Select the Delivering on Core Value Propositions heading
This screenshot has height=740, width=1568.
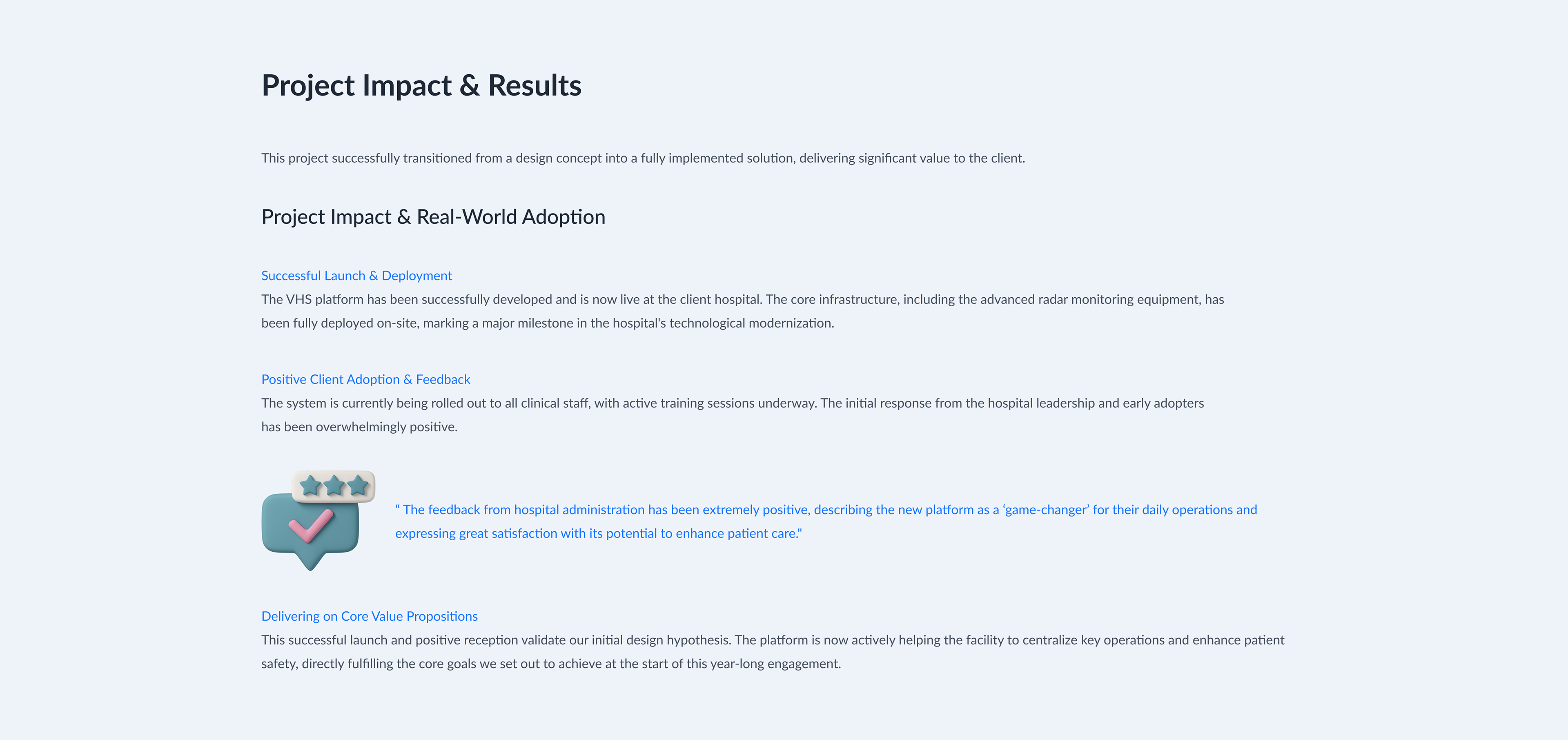point(369,617)
